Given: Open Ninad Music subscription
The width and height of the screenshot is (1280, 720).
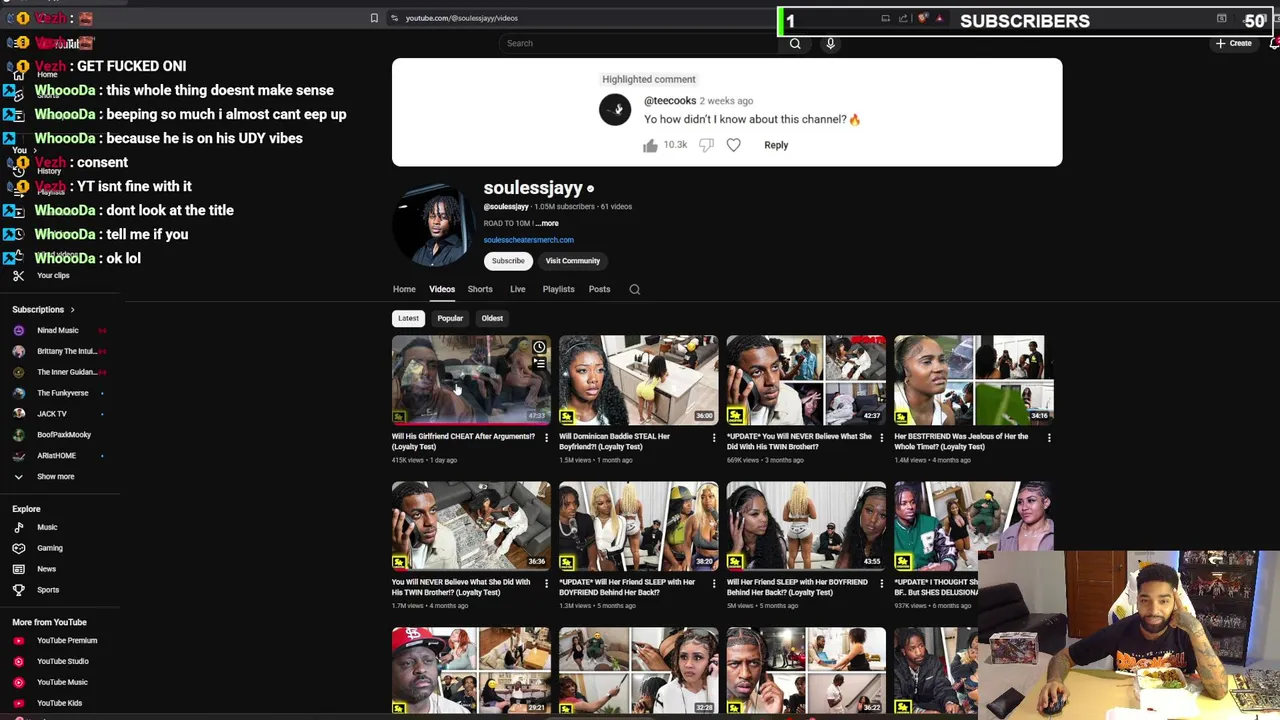Looking at the screenshot, I should (60, 330).
